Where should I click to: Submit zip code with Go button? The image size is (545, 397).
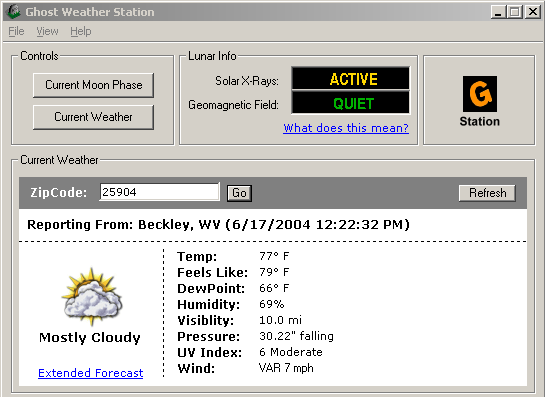point(239,193)
